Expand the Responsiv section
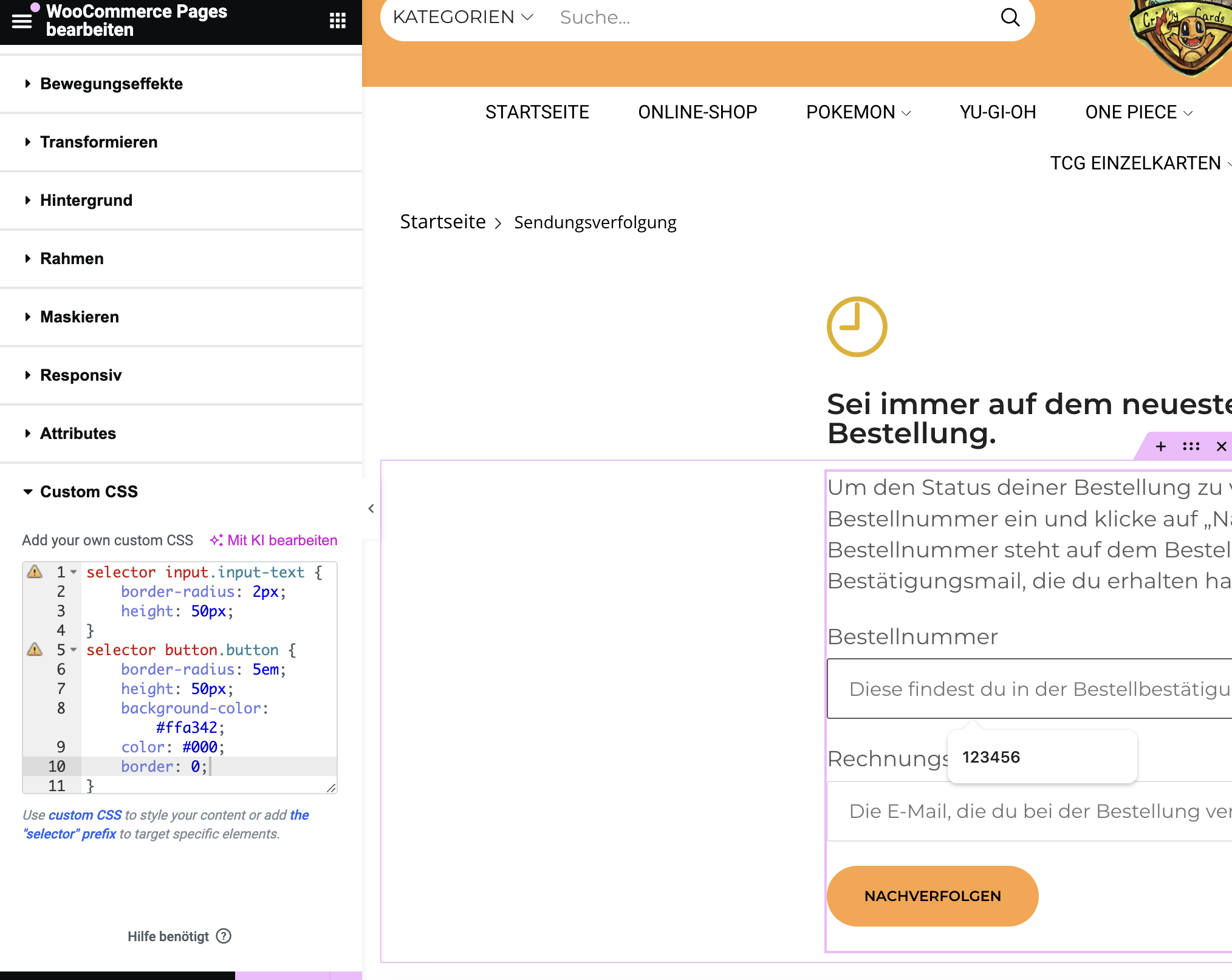The image size is (1232, 980). (181, 375)
